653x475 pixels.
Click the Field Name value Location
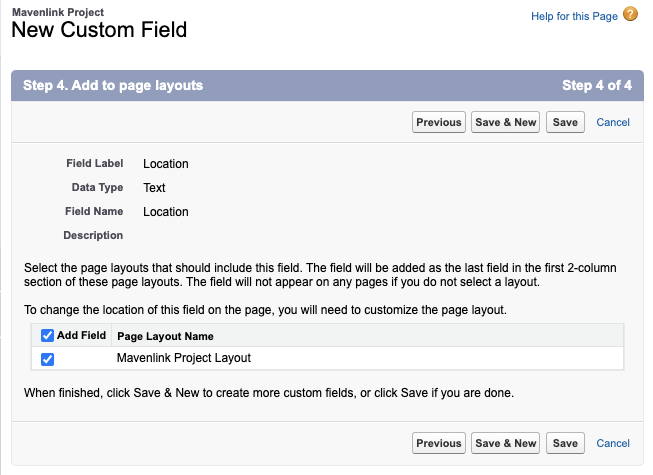pos(166,212)
